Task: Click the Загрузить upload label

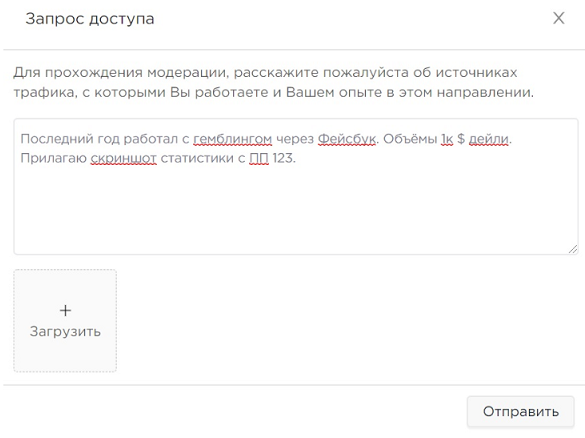Action: pyautogui.click(x=65, y=331)
